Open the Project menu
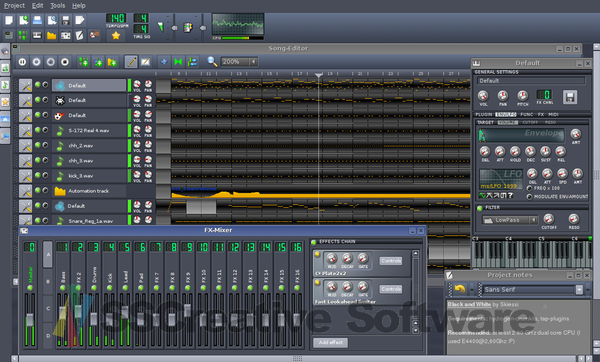This screenshot has width=600, height=362. [x=14, y=6]
